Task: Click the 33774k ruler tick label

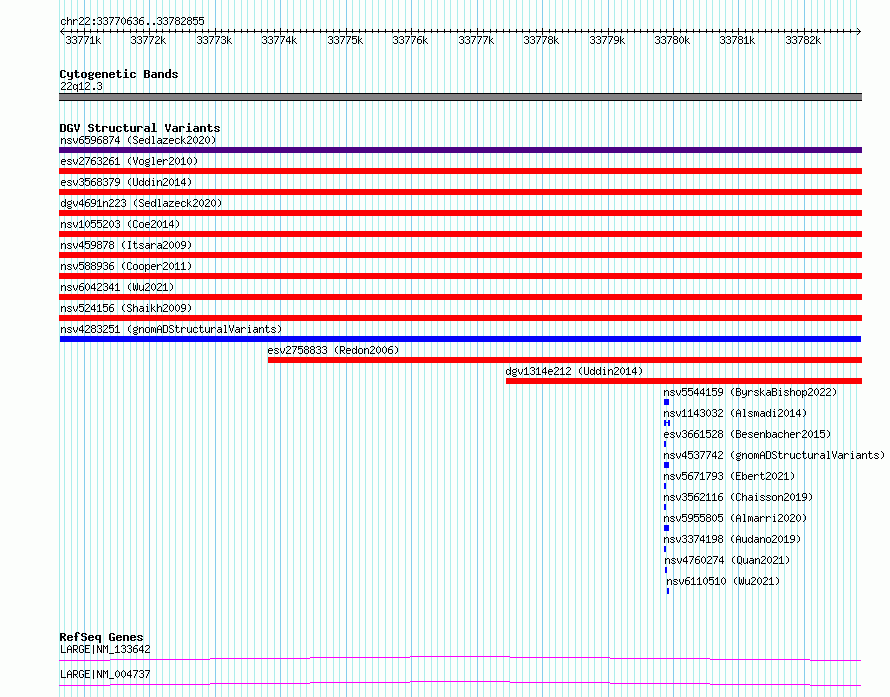Action: [279, 40]
